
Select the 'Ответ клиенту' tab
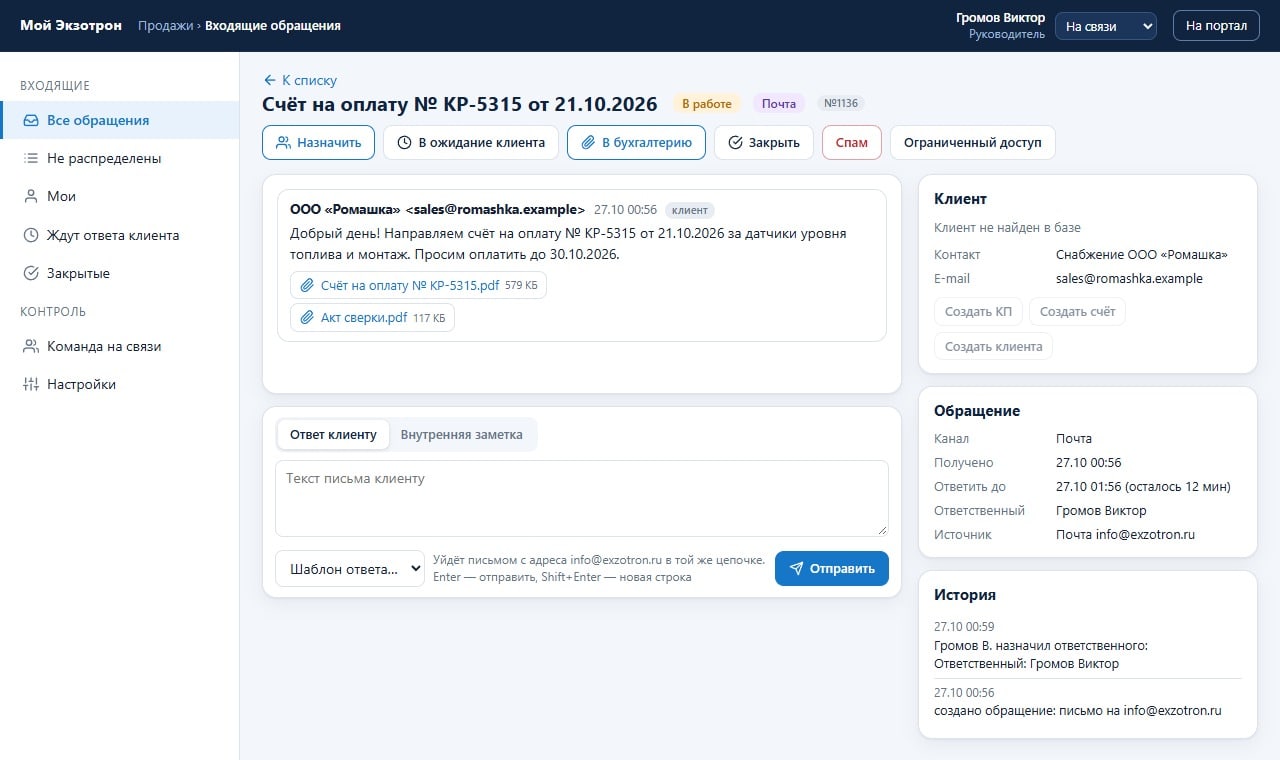pyautogui.click(x=333, y=434)
